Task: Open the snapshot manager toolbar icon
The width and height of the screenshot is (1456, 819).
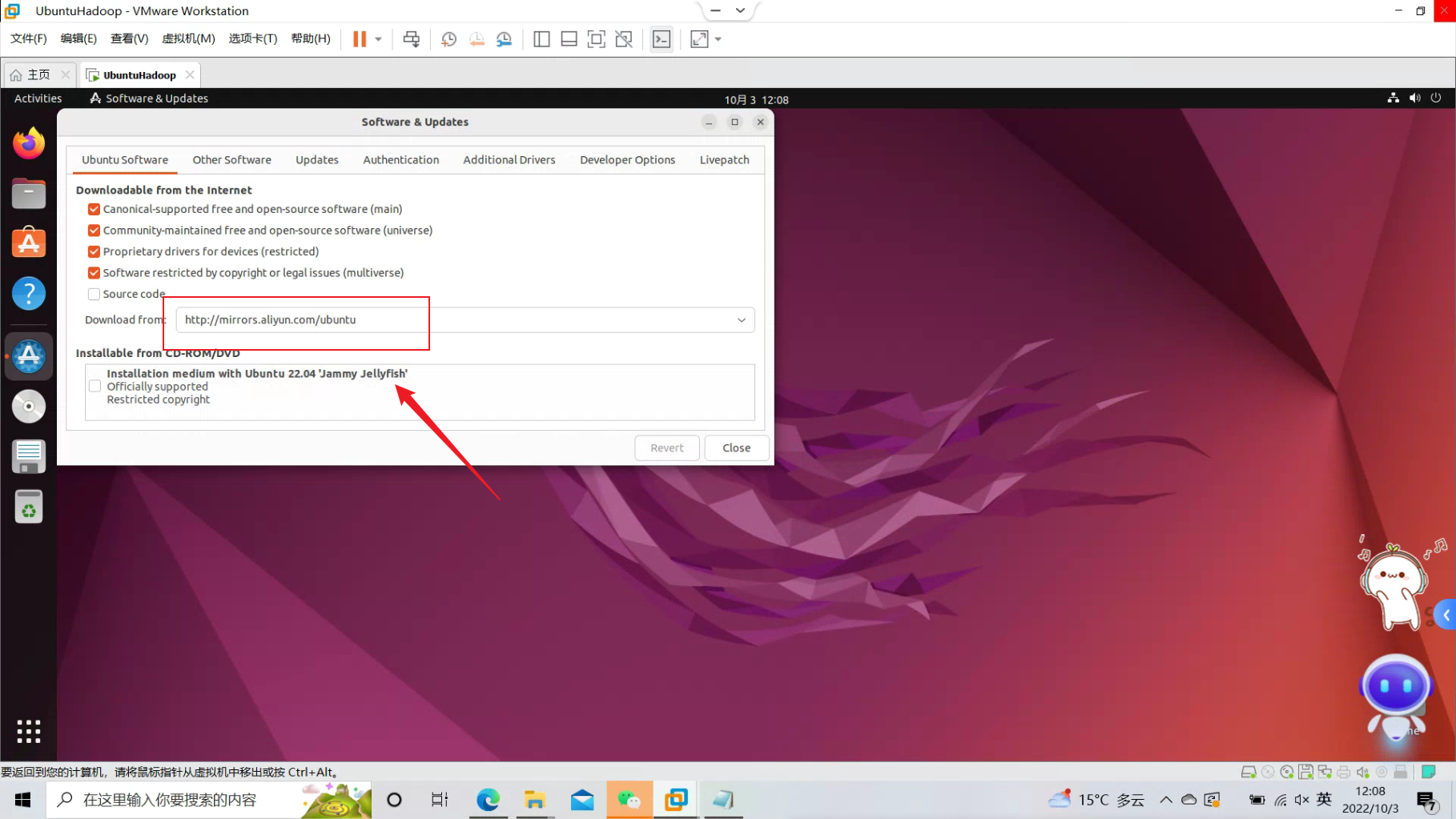Action: point(504,39)
